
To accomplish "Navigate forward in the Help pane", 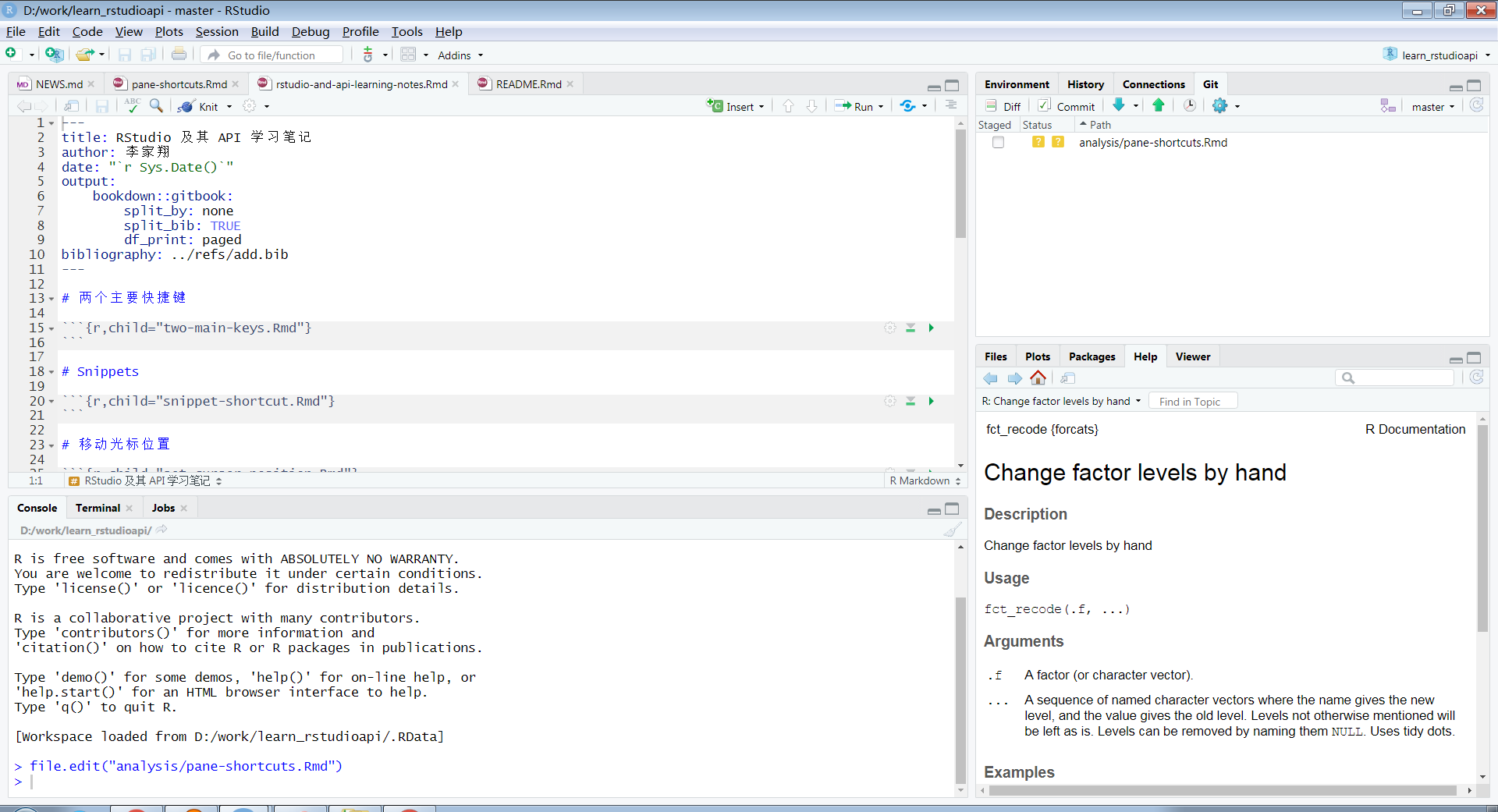I will [x=1014, y=378].
